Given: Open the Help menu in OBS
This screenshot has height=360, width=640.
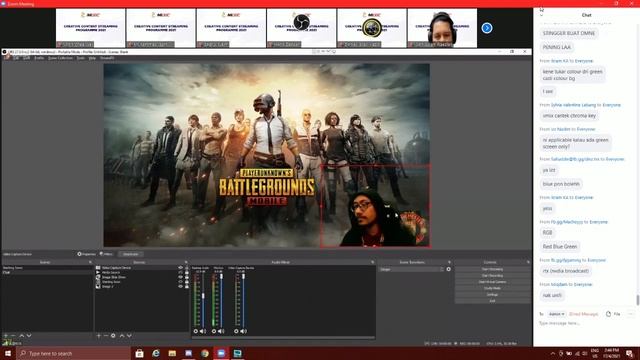Looking at the screenshot, I should (92, 58).
